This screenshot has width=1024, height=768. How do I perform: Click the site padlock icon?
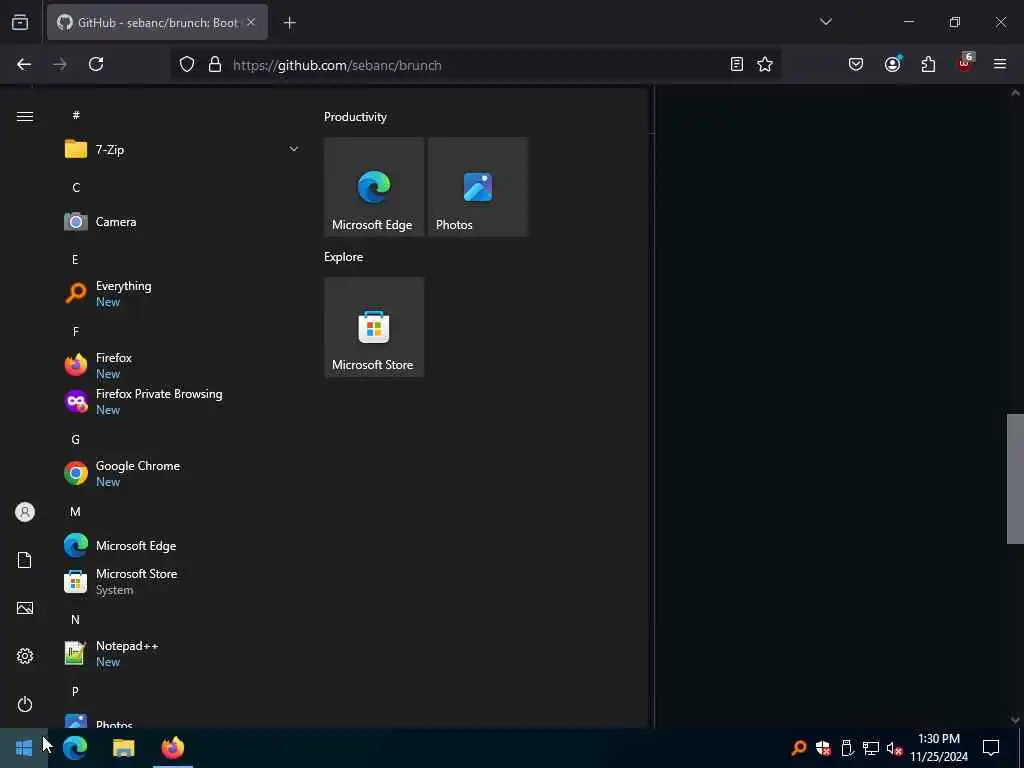[215, 65]
